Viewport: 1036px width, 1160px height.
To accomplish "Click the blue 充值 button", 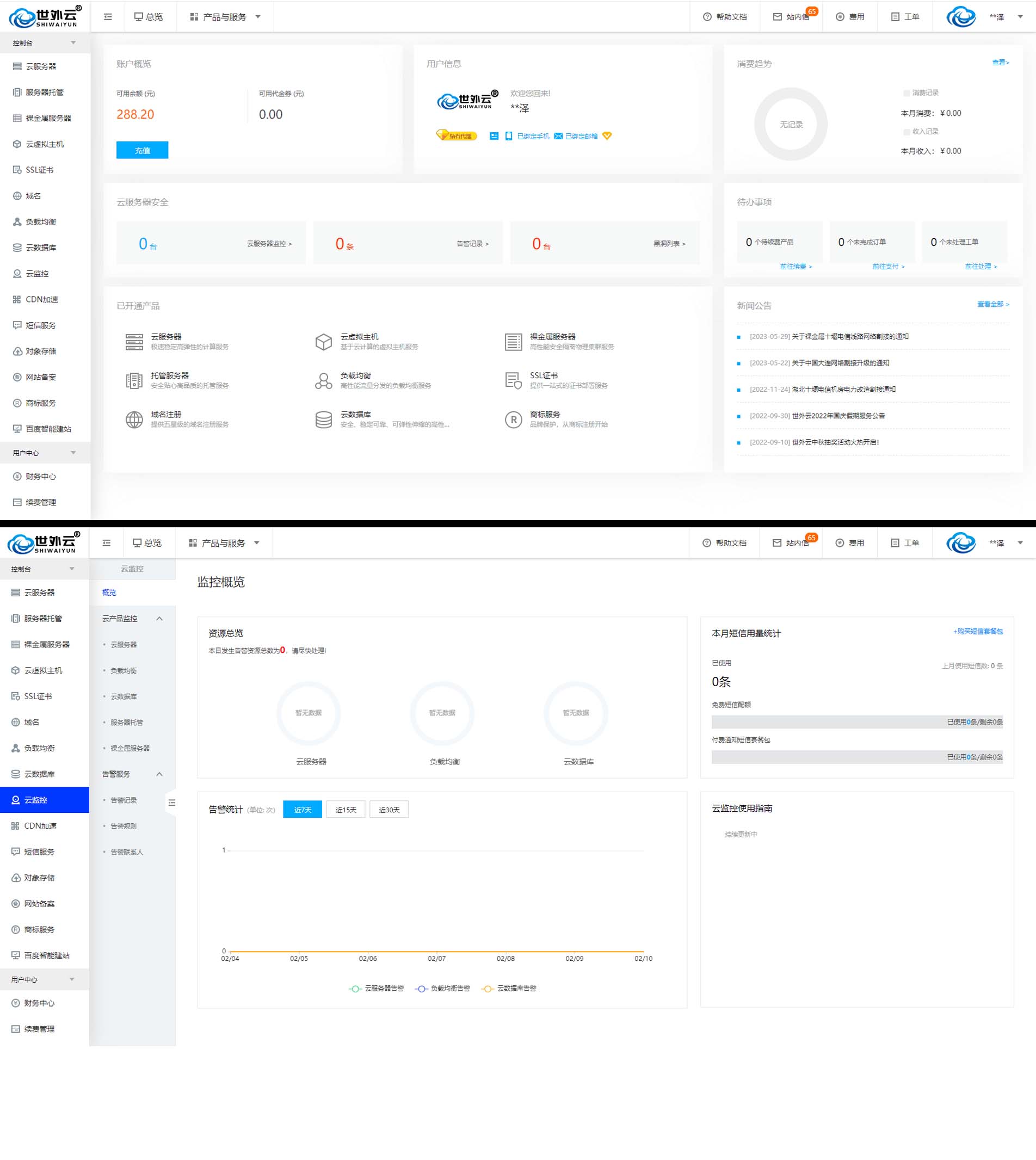I will click(x=143, y=150).
